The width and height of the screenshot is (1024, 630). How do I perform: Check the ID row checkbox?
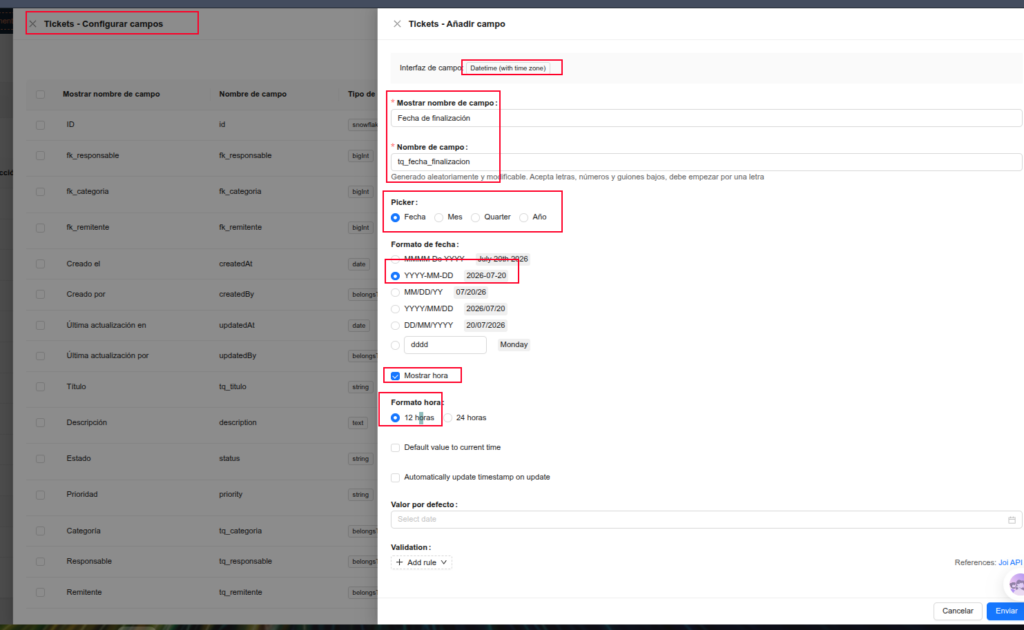click(x=40, y=125)
